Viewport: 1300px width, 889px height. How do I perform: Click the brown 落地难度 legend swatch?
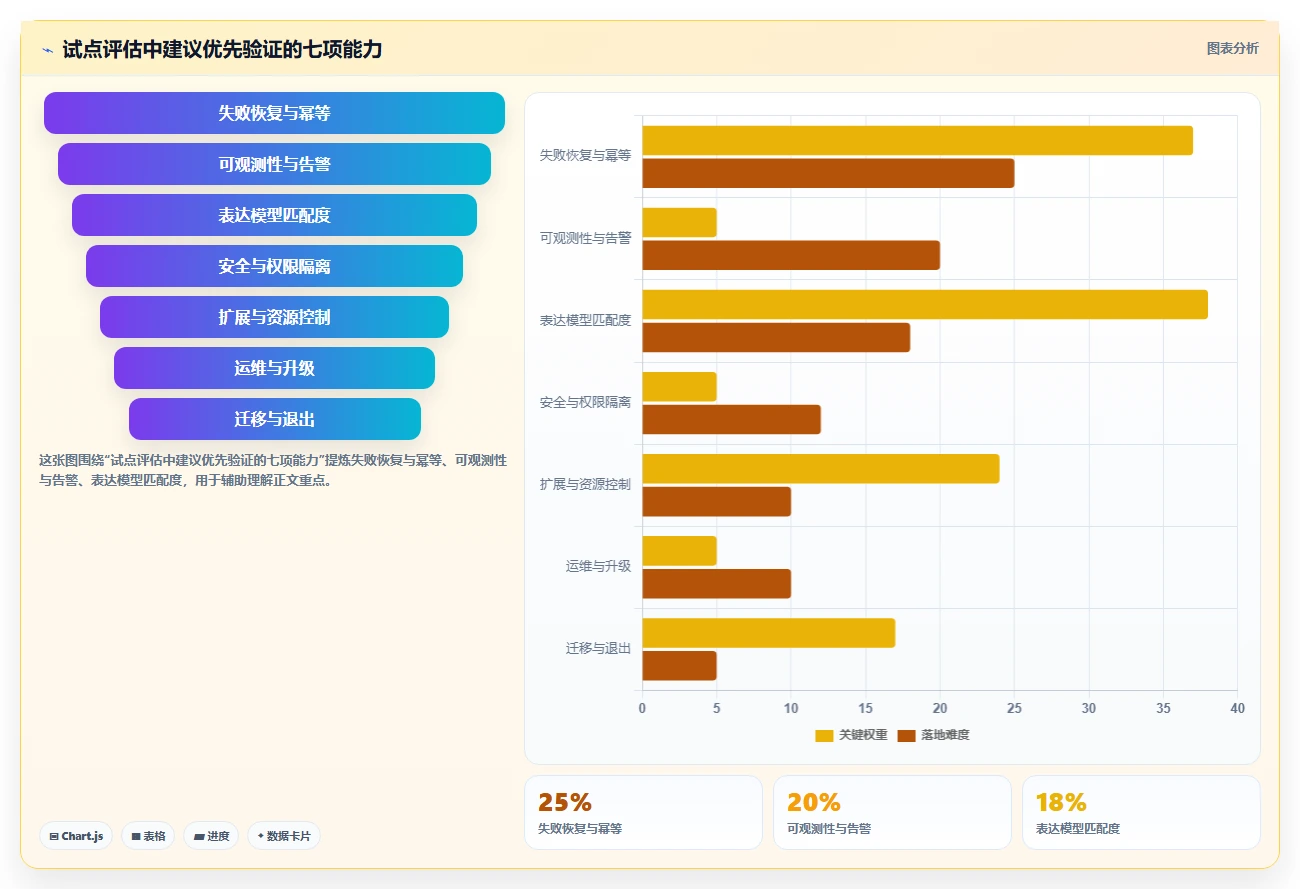point(906,736)
